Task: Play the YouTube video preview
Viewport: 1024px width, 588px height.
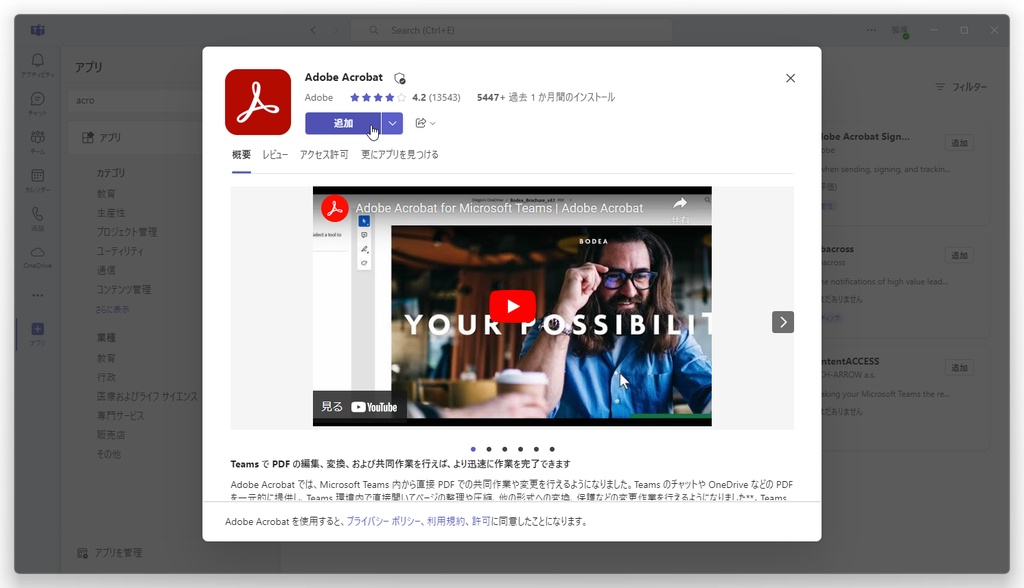Action: pyautogui.click(x=513, y=306)
